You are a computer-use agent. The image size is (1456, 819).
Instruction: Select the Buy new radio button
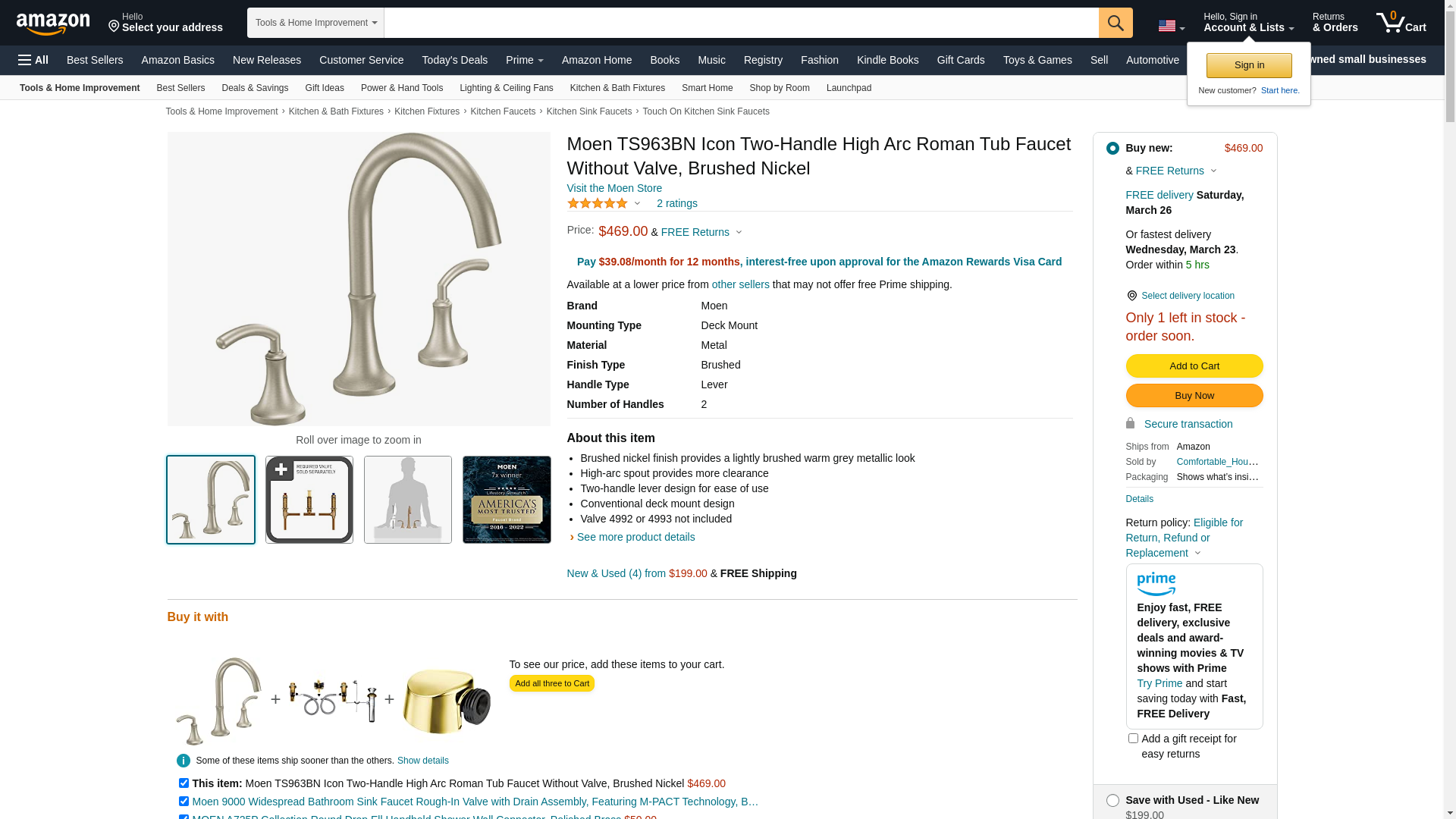pyautogui.click(x=1112, y=149)
